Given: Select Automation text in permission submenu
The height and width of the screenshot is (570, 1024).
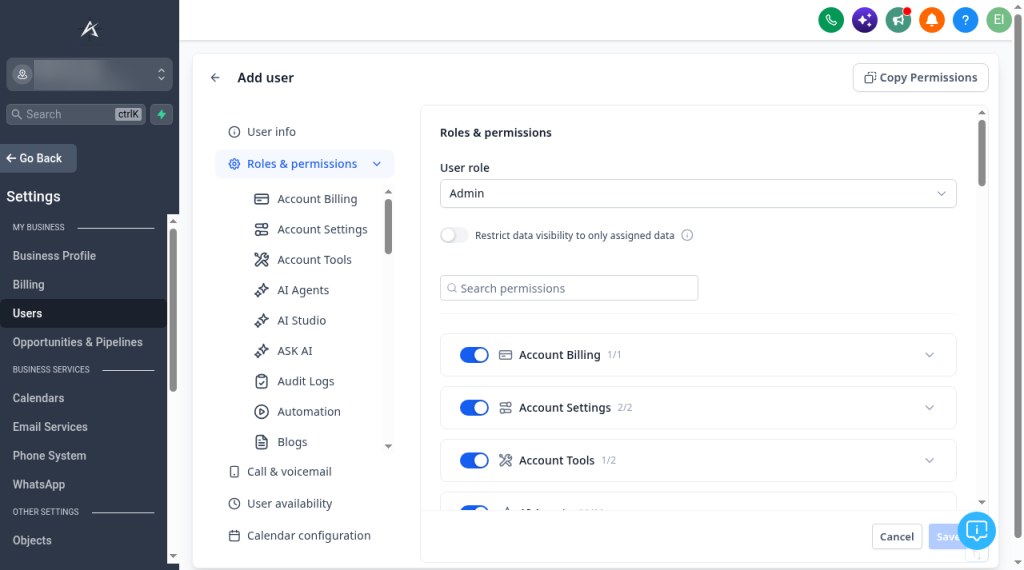Looking at the screenshot, I should pyautogui.click(x=309, y=411).
